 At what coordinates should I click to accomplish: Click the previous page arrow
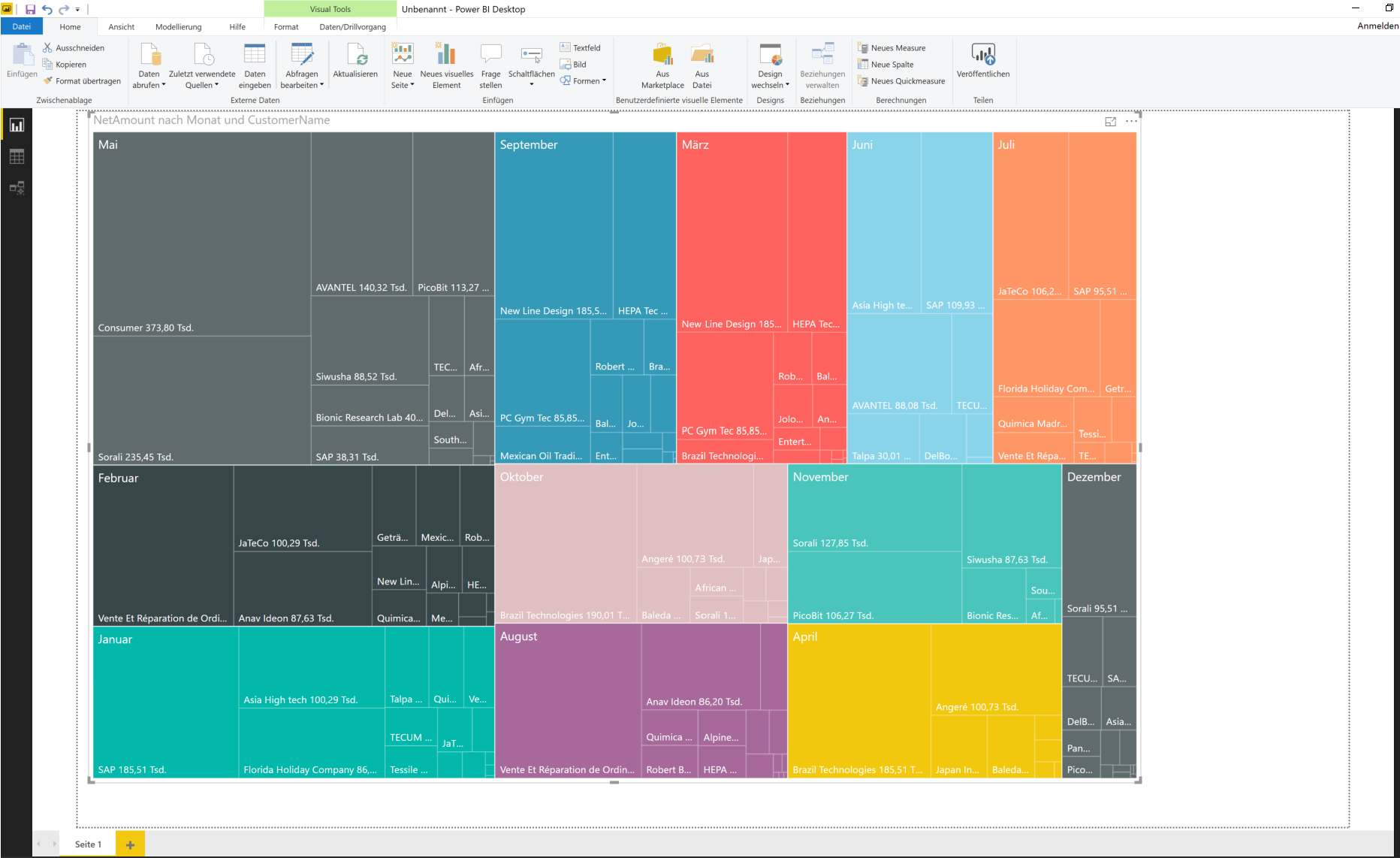(x=39, y=844)
